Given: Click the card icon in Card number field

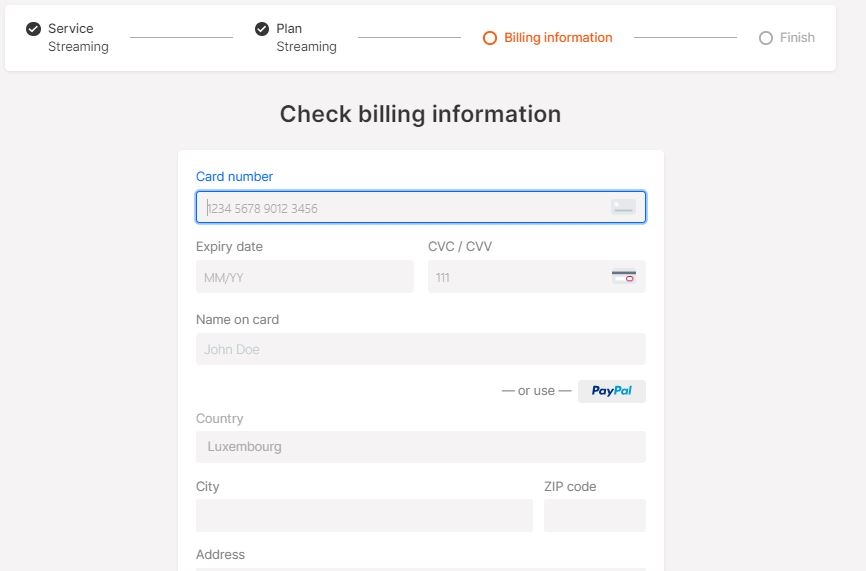Looking at the screenshot, I should 623,207.
